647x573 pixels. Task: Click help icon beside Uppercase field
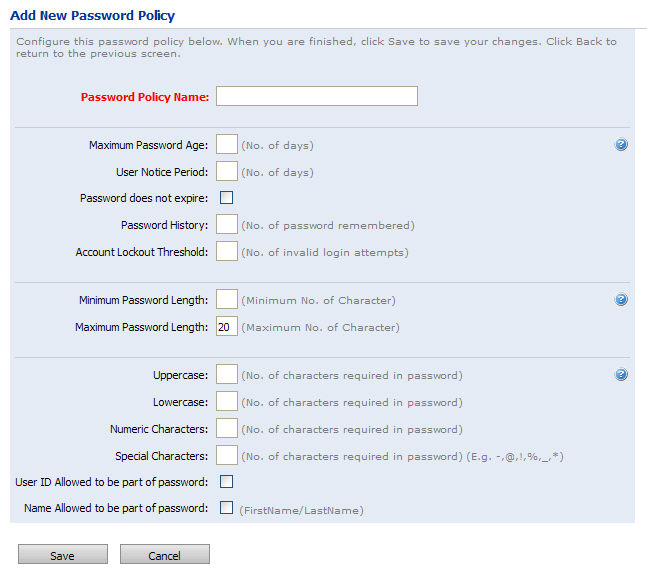[621, 375]
